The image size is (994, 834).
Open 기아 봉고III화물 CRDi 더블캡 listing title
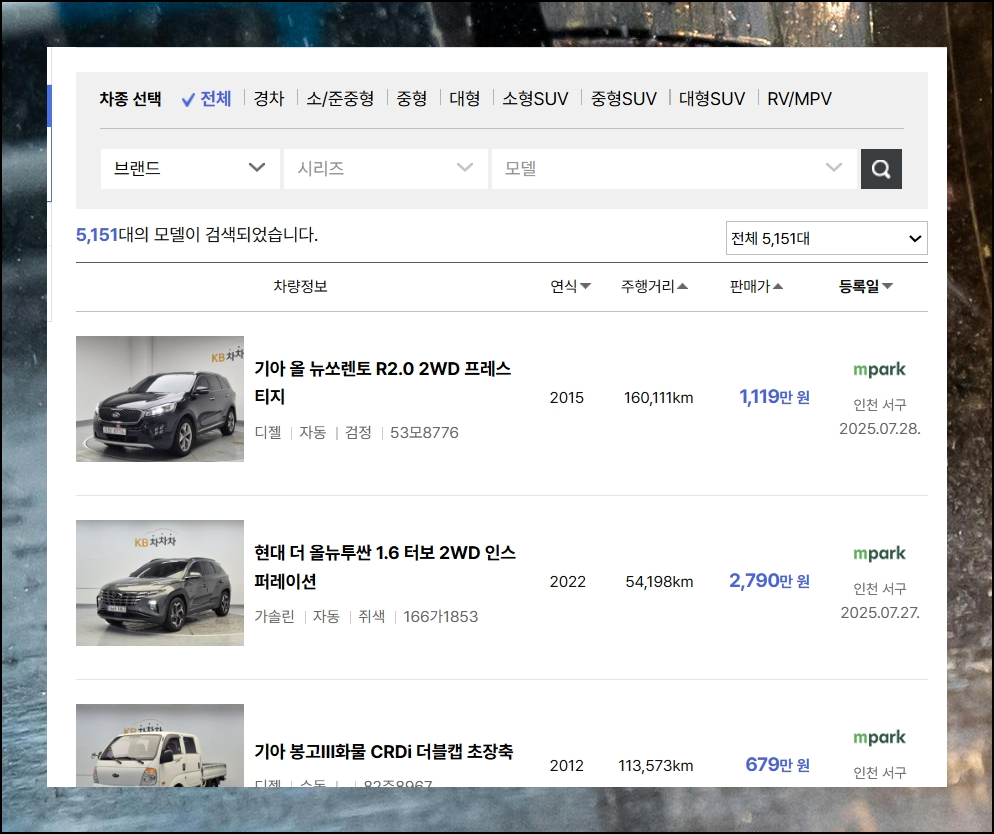pos(384,752)
